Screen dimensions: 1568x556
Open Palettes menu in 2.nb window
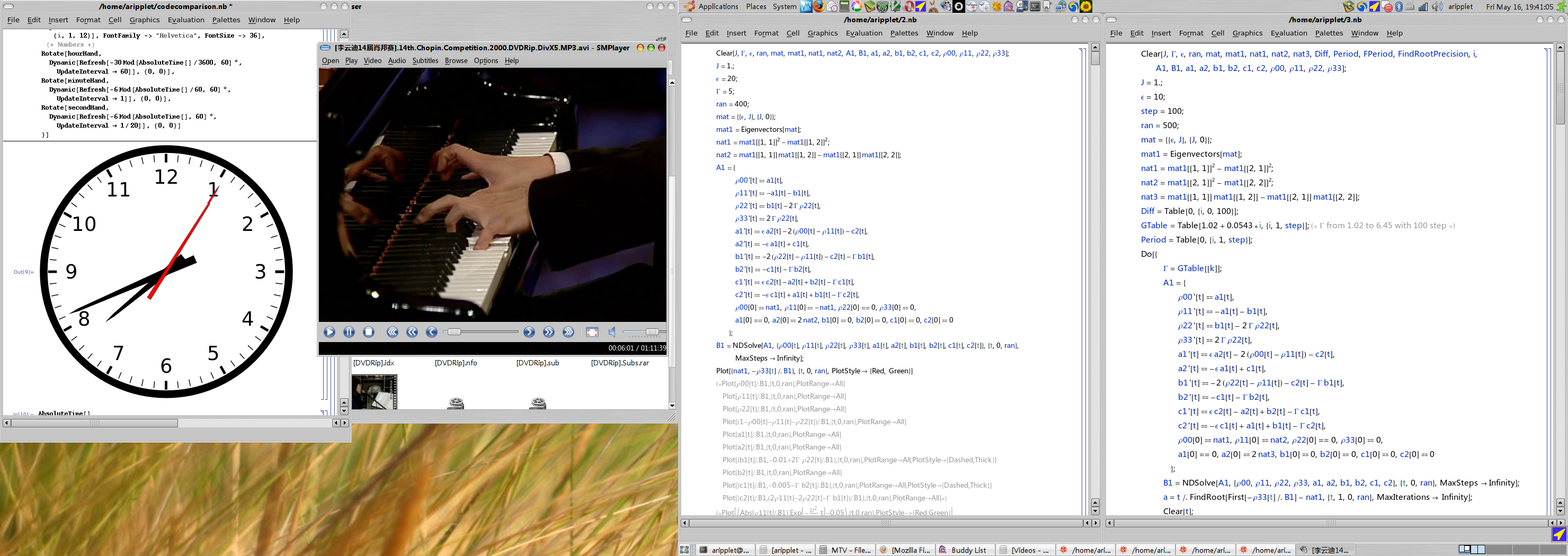point(904,33)
